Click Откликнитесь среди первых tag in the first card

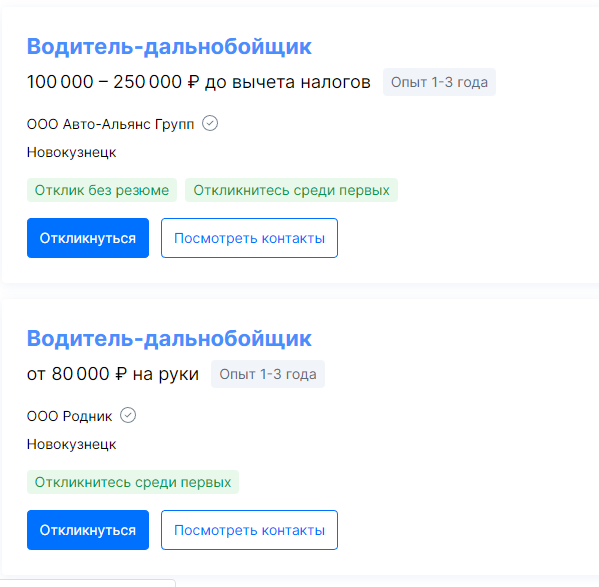(x=291, y=190)
